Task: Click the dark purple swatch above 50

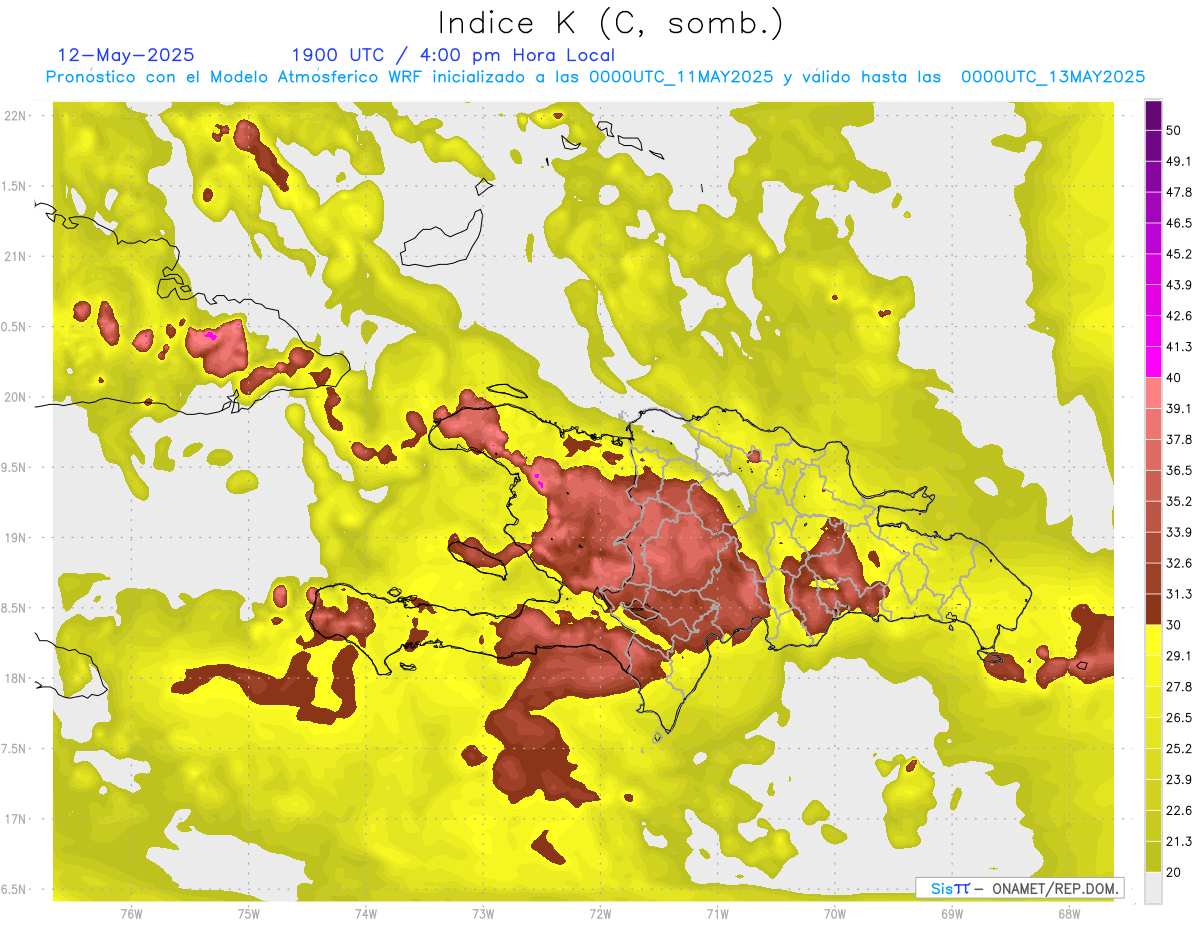Action: coord(1153,115)
